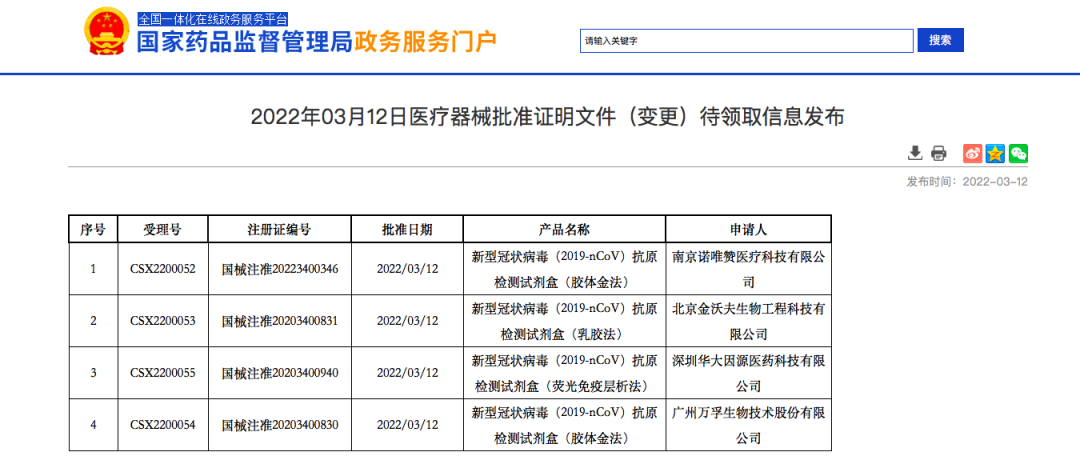The width and height of the screenshot is (1080, 472).
Task: Focus the 请输入关键字 search field
Action: pos(747,41)
